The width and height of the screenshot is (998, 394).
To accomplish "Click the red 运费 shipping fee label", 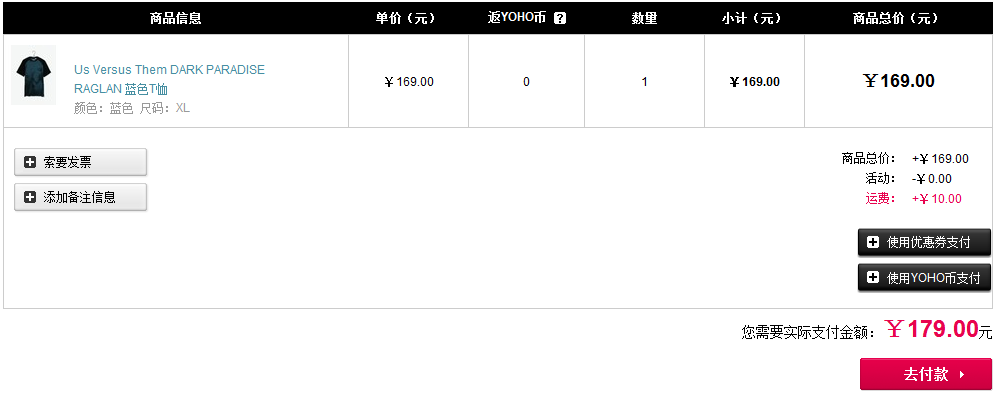I will [x=880, y=199].
